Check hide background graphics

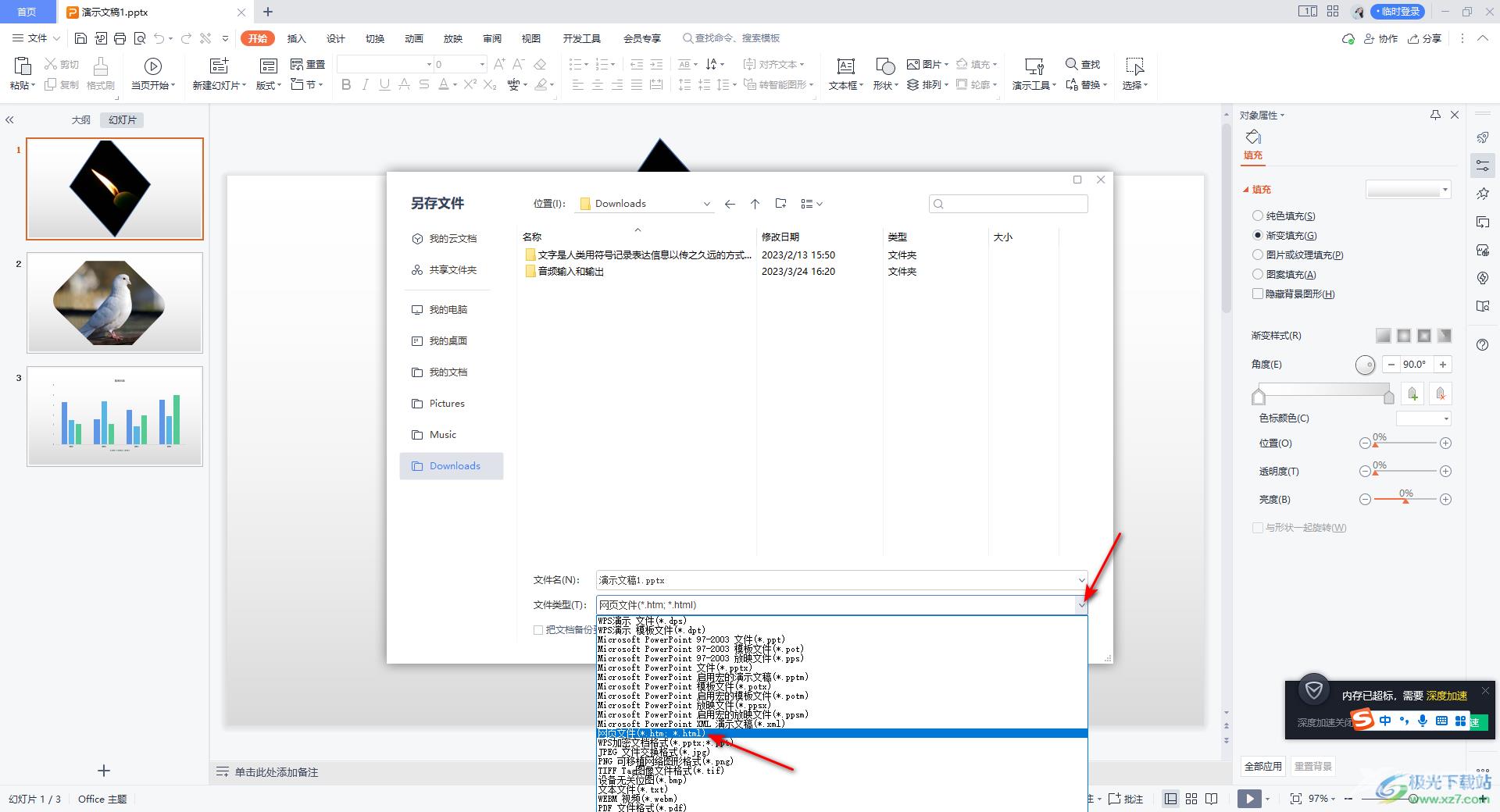pyautogui.click(x=1257, y=294)
